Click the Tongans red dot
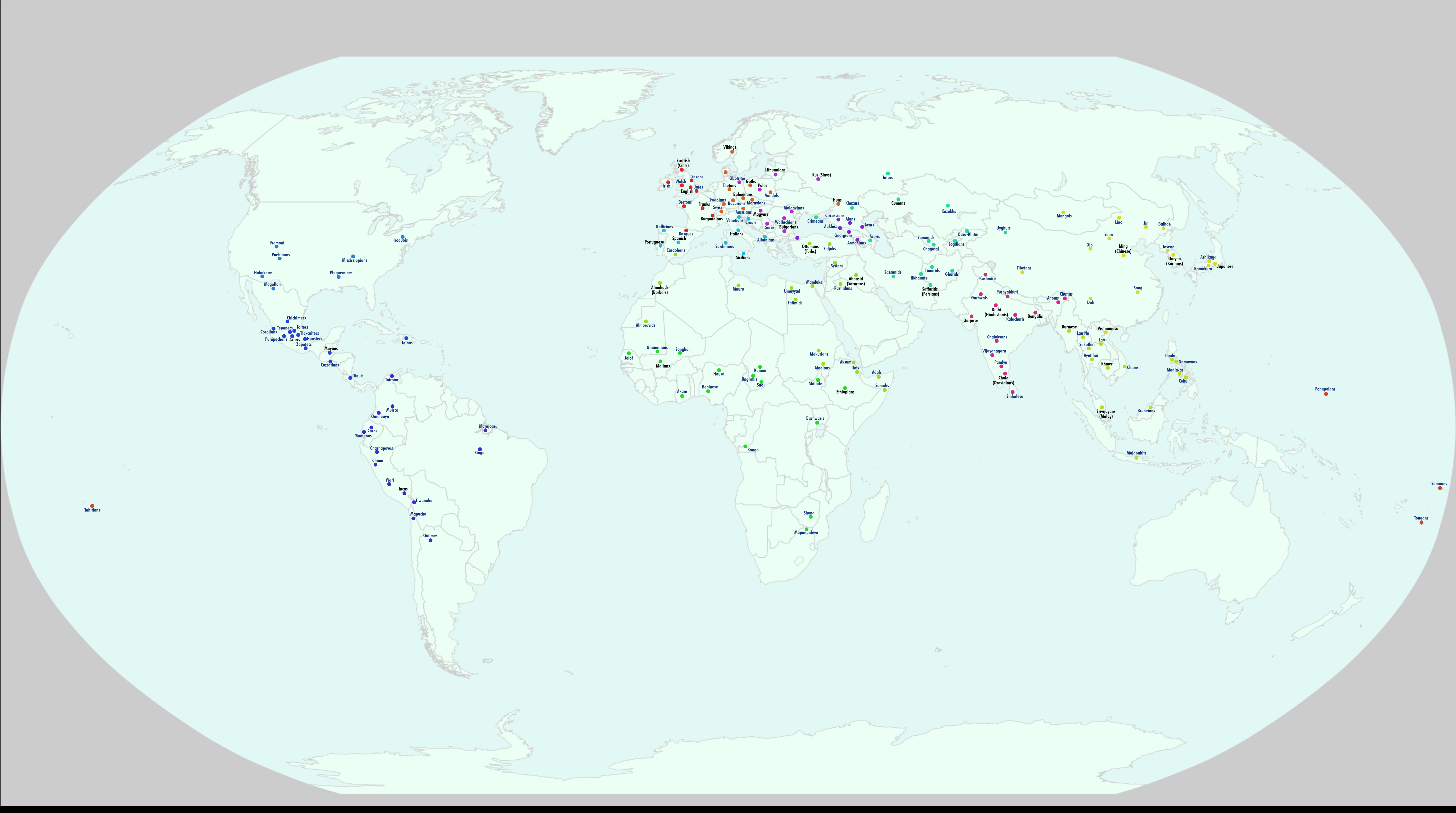Screen dimensions: 1456x813 click(x=1422, y=523)
